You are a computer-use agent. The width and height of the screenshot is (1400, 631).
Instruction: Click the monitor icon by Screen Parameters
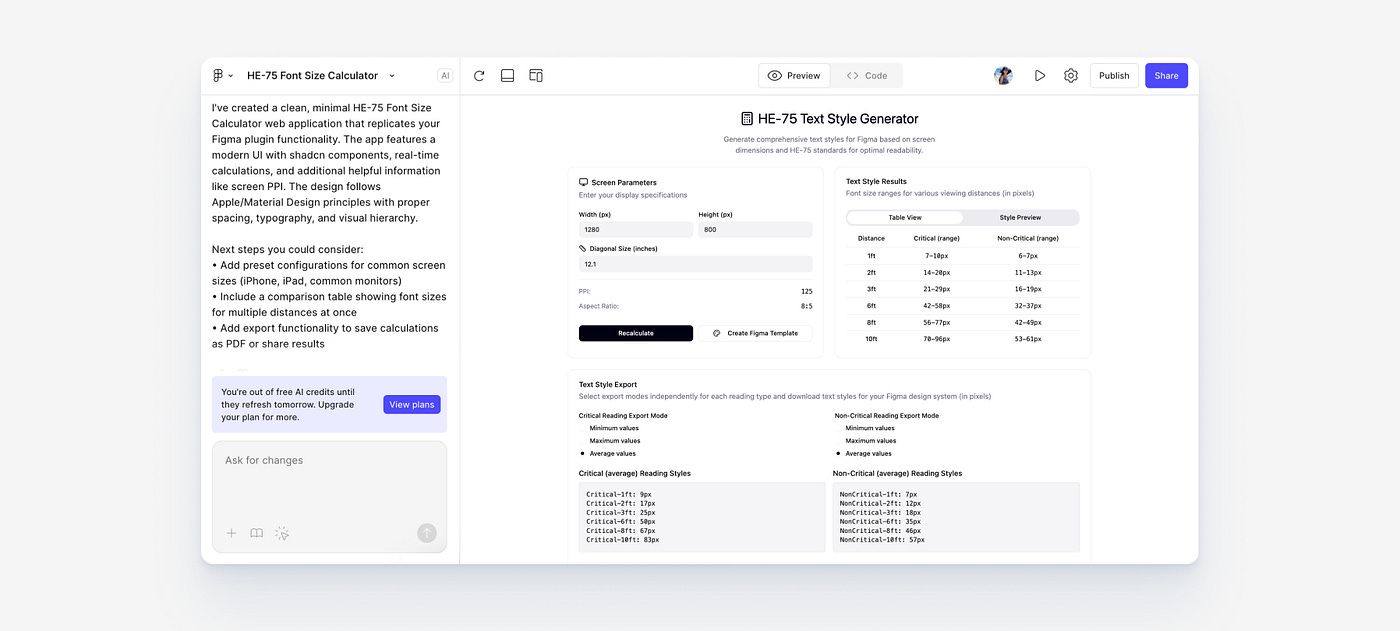coord(583,182)
